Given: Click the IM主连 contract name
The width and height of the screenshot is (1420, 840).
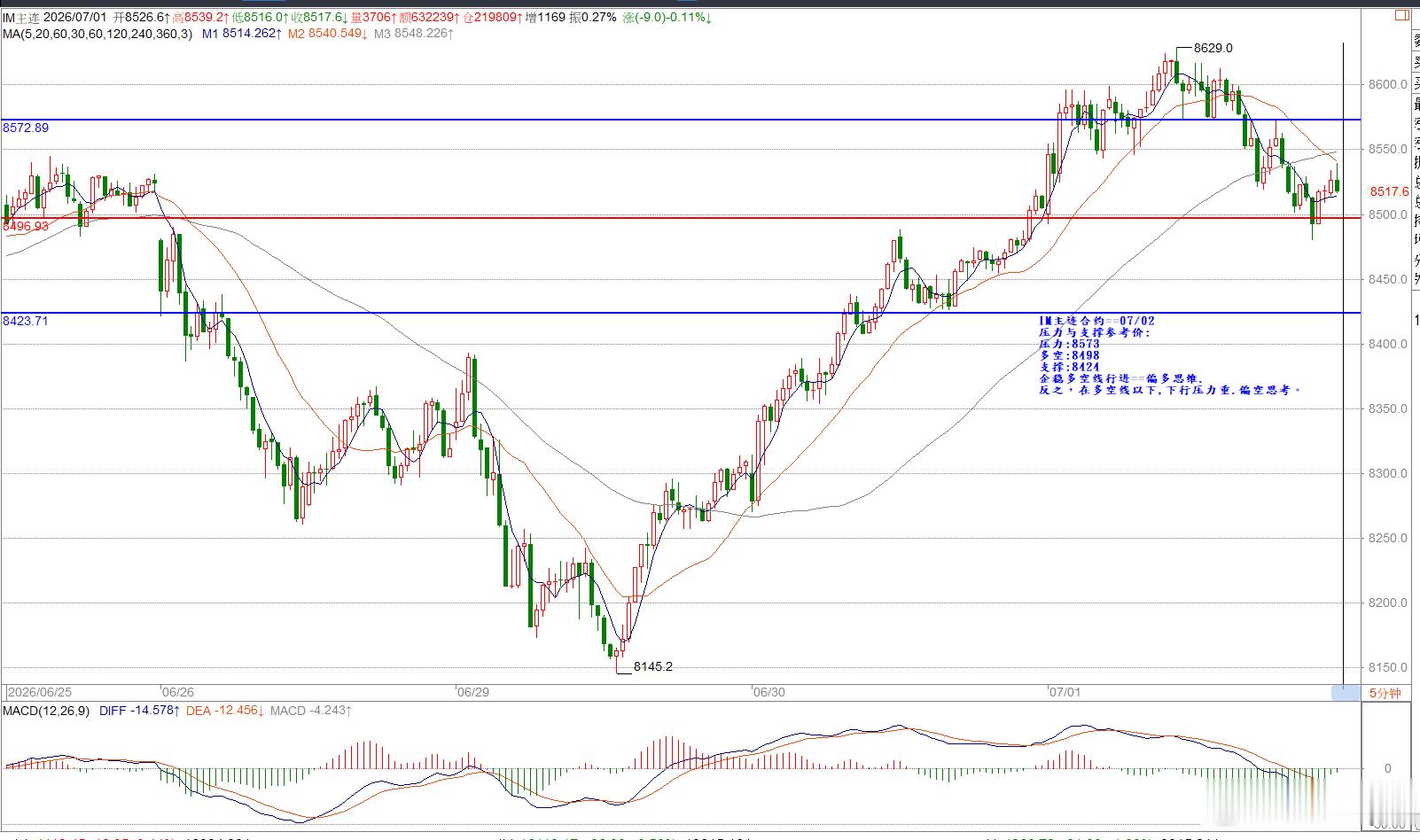Looking at the screenshot, I should point(20,18).
